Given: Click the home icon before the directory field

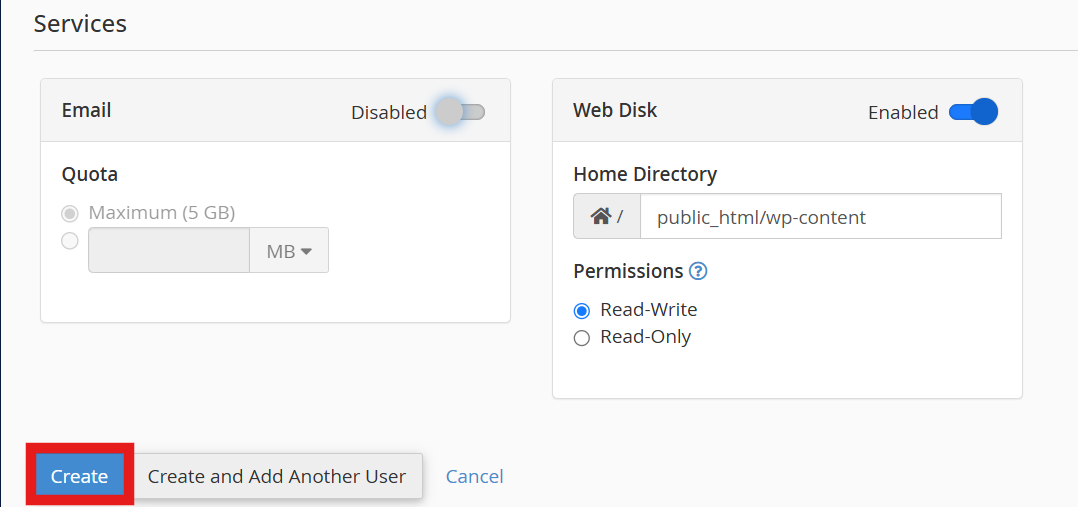Looking at the screenshot, I should pos(600,216).
